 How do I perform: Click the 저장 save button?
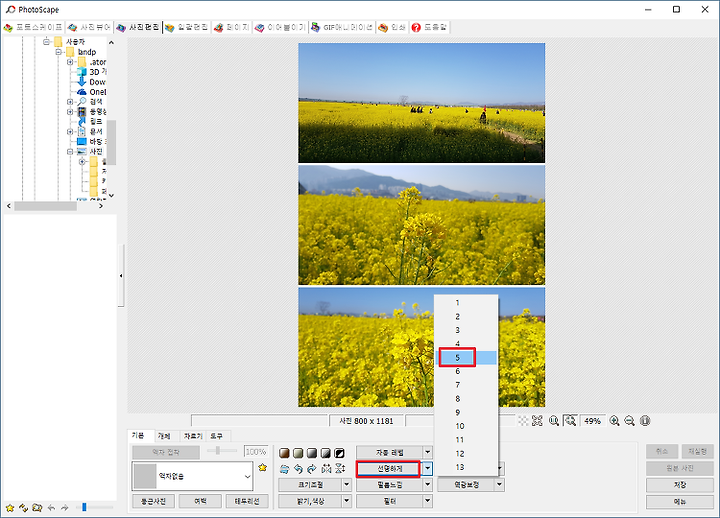click(680, 485)
